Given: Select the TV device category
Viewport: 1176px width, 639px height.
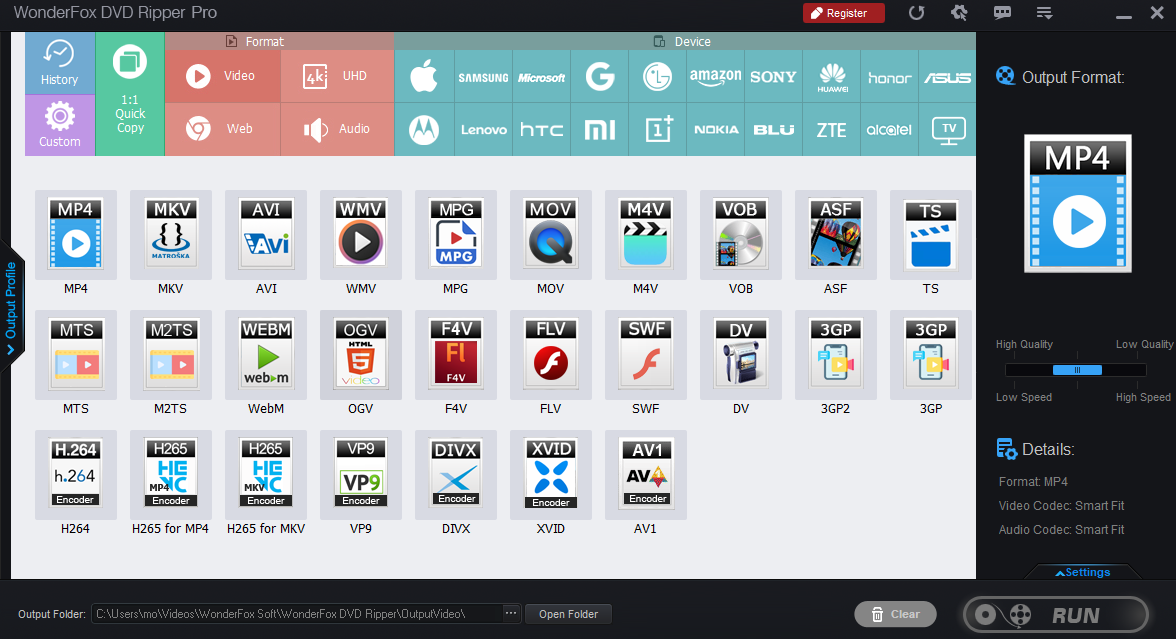Looking at the screenshot, I should click(x=948, y=130).
